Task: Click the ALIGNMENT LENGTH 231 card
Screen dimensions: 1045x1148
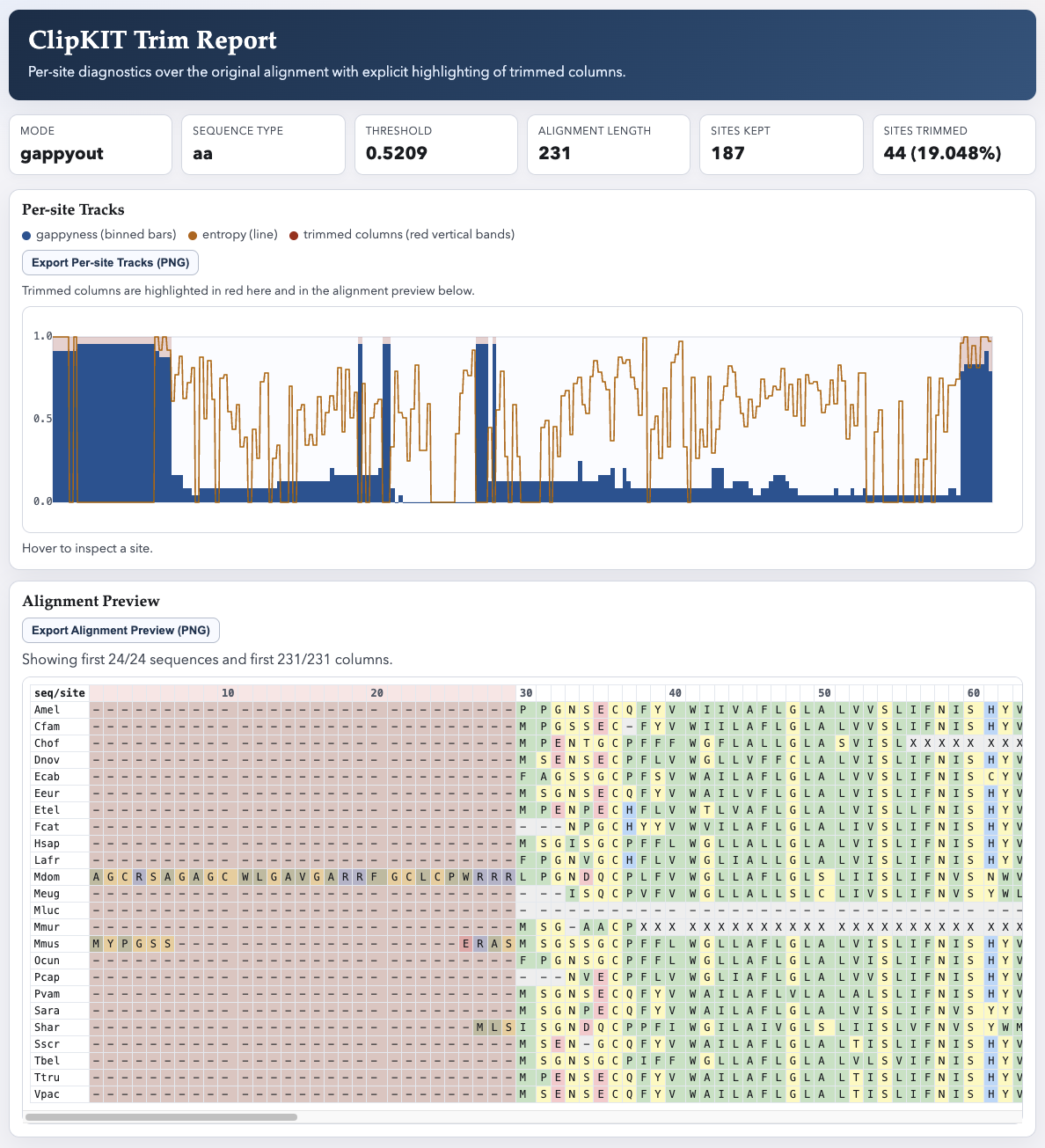Action: click(x=608, y=144)
